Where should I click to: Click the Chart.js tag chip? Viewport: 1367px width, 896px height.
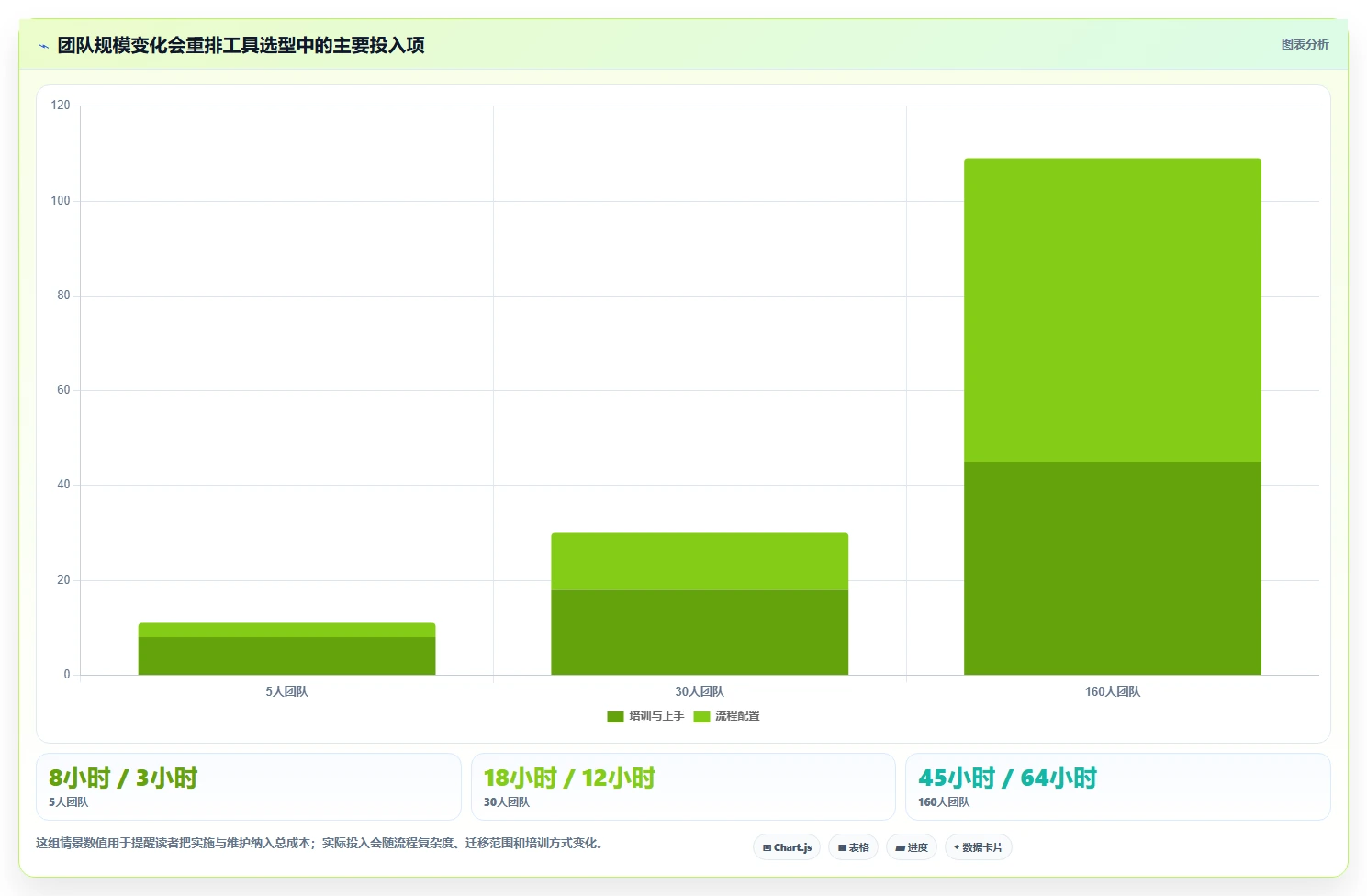click(787, 847)
